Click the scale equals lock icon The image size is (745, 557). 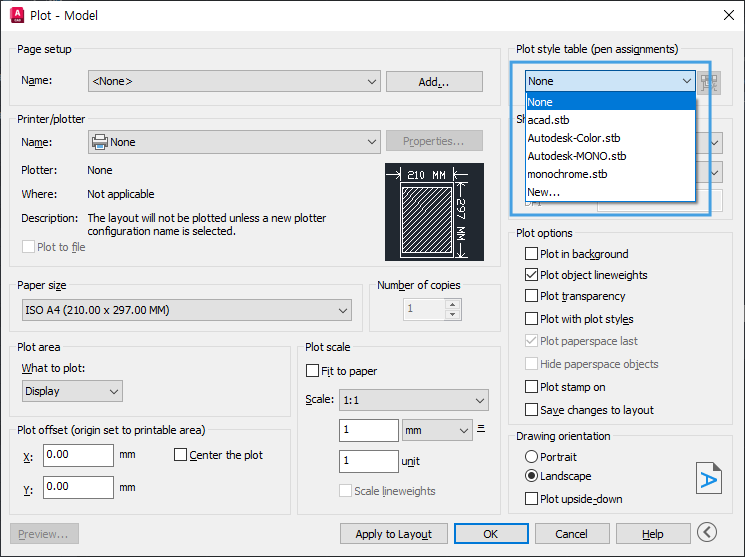(481, 429)
